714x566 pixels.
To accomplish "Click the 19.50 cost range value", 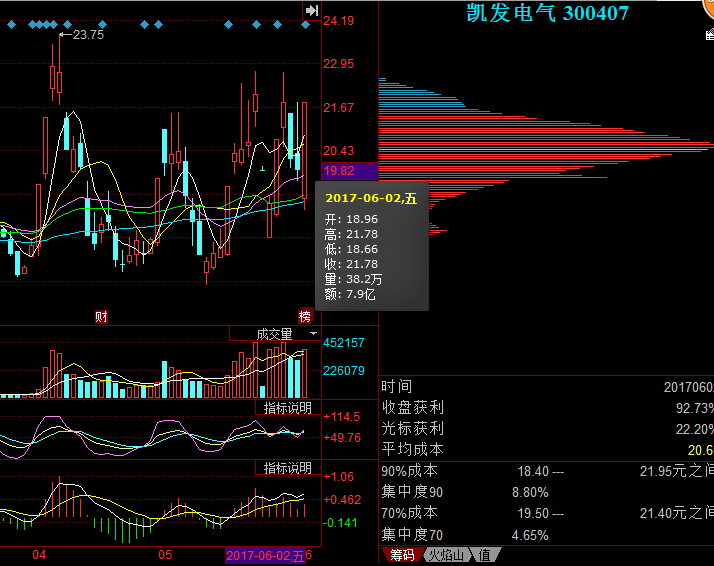I will coord(533,513).
